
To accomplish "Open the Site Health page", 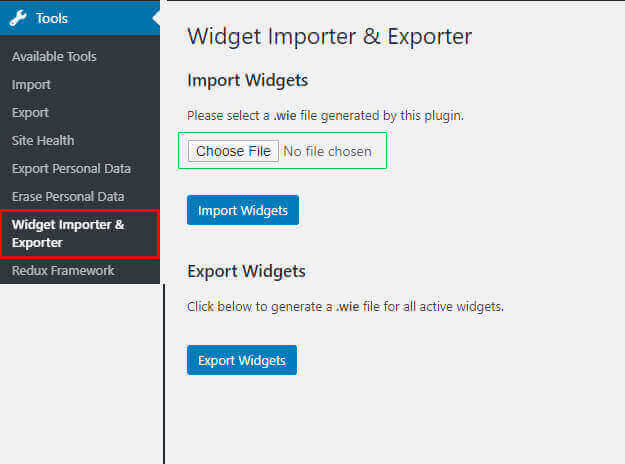I will click(x=43, y=141).
